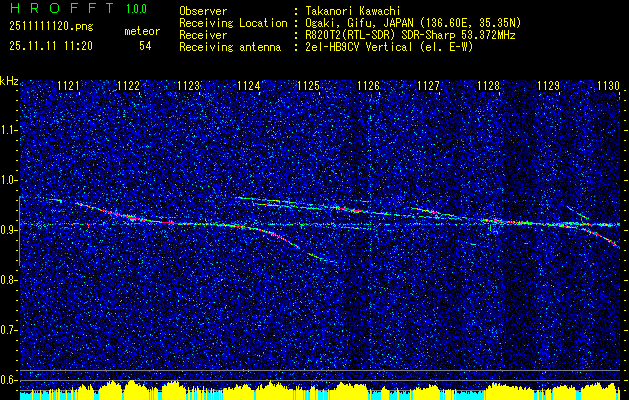Click the 1126 time marker
Viewport: 629px width, 400px height.
tap(368, 85)
